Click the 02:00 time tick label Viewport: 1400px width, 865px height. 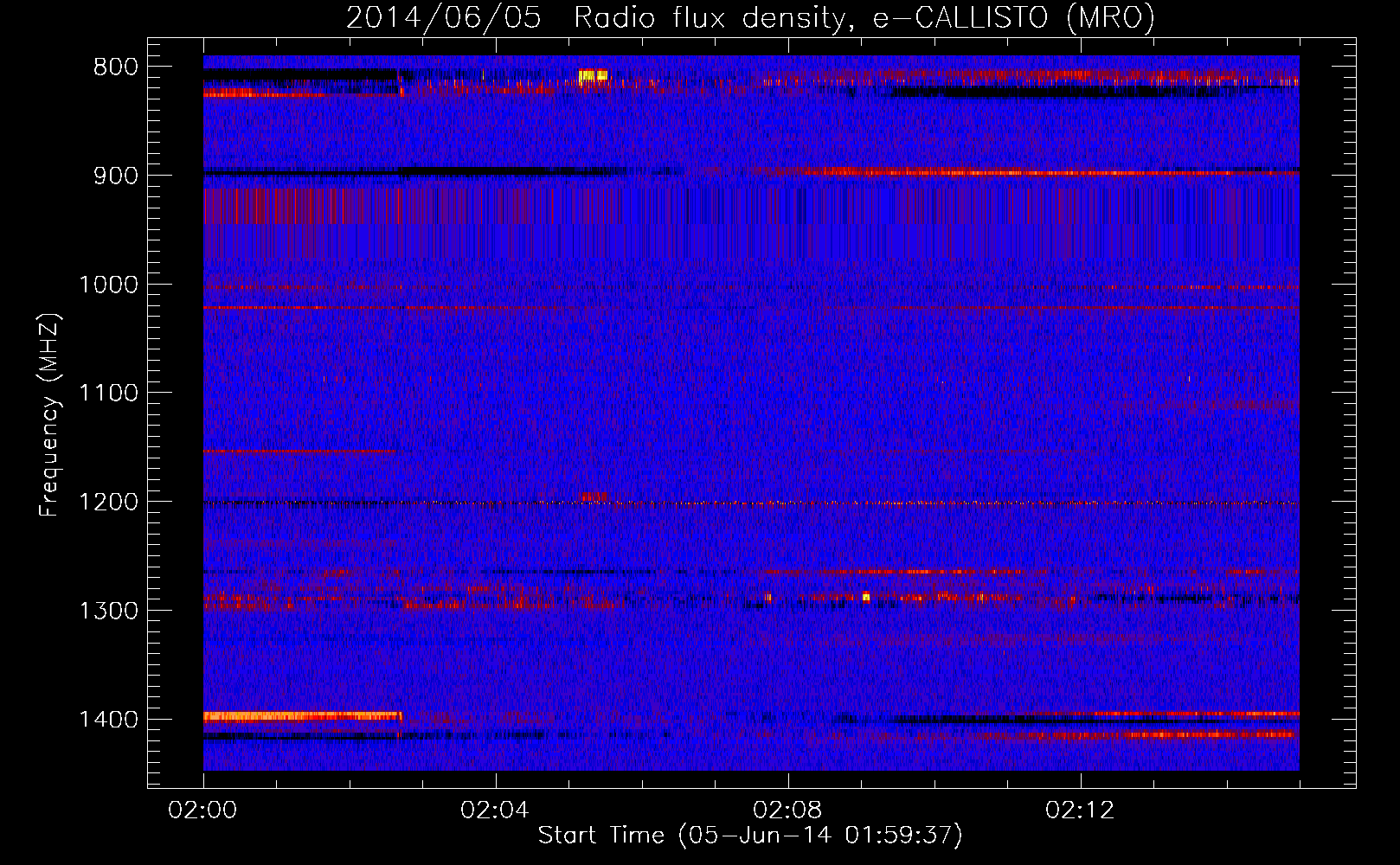coord(202,811)
